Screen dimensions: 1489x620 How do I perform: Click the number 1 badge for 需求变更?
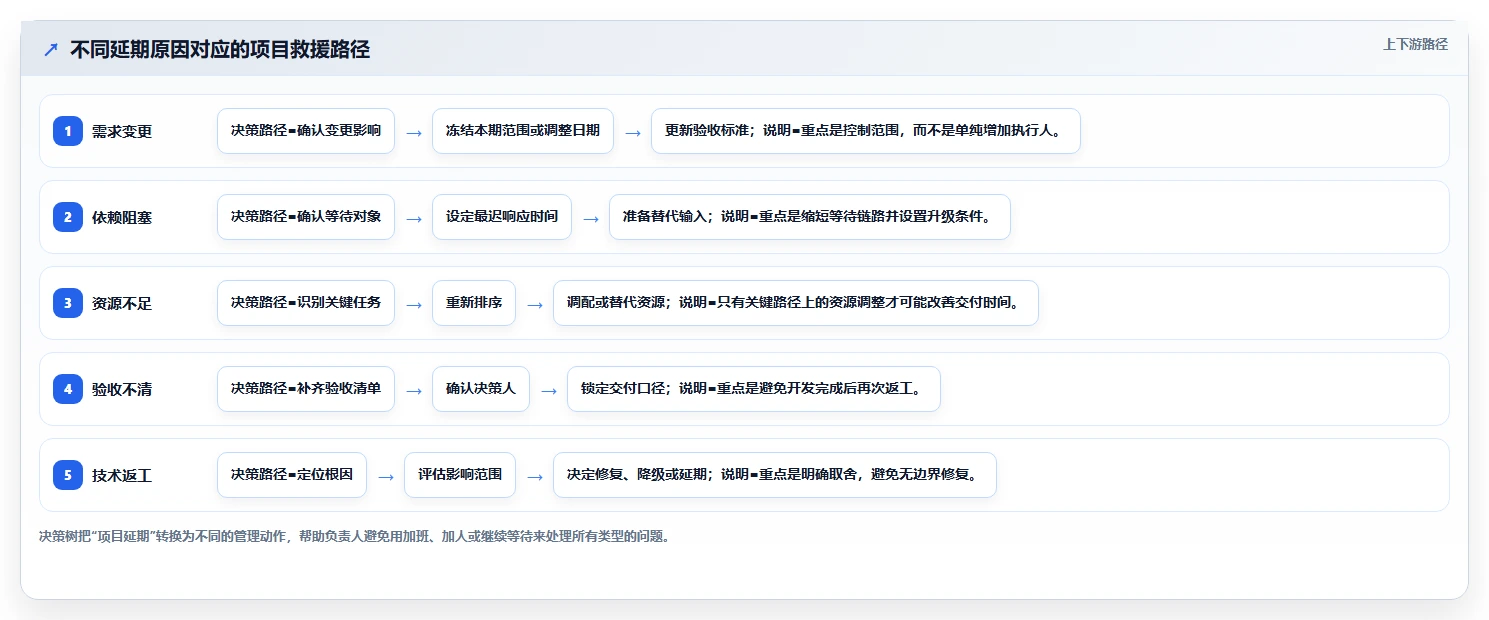(68, 131)
